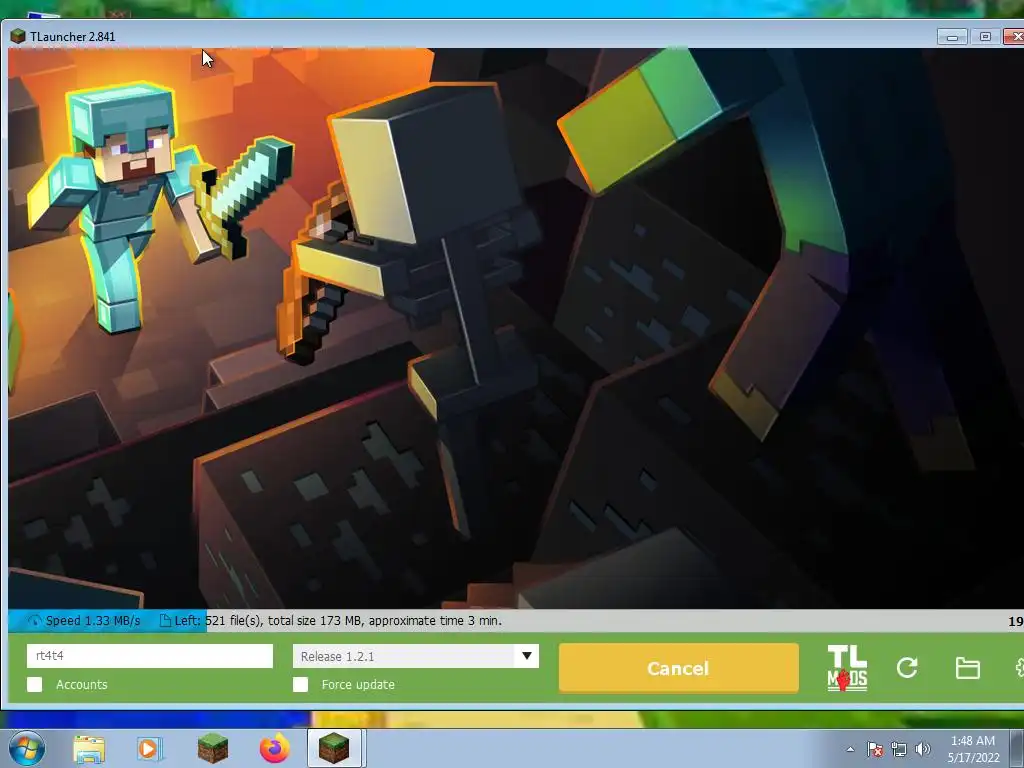
Task: Select the active TLauncher taskbar icon
Action: pyautogui.click(x=334, y=748)
